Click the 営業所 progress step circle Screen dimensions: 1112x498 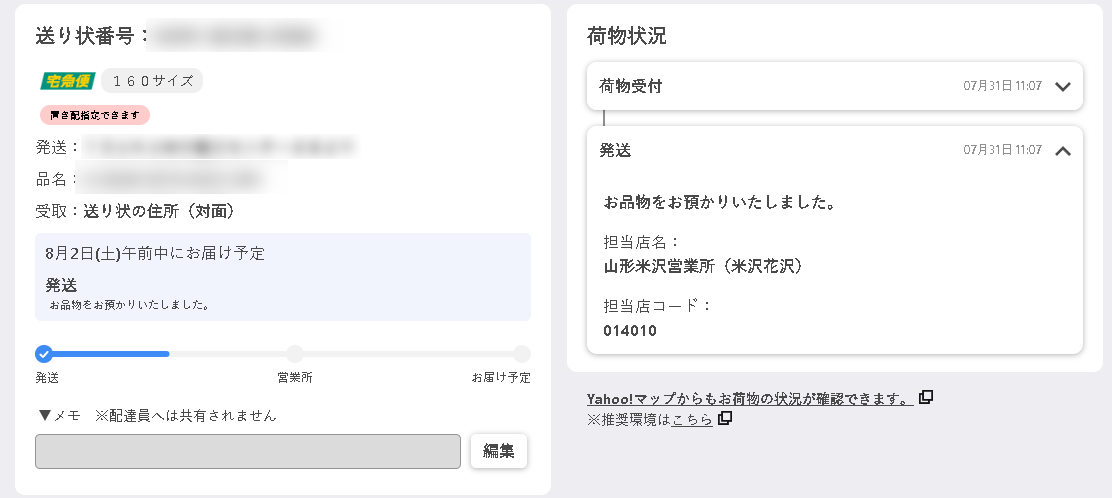point(295,353)
